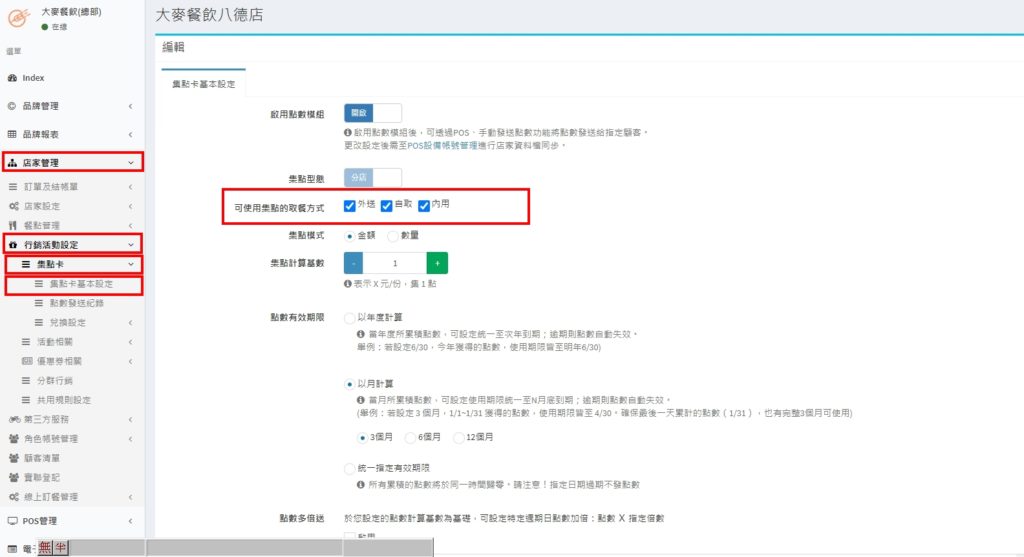Image resolution: width=1024 pixels, height=557 pixels.
Task: Click the gears icon for 線上訂餐管理
Action: tap(14, 497)
